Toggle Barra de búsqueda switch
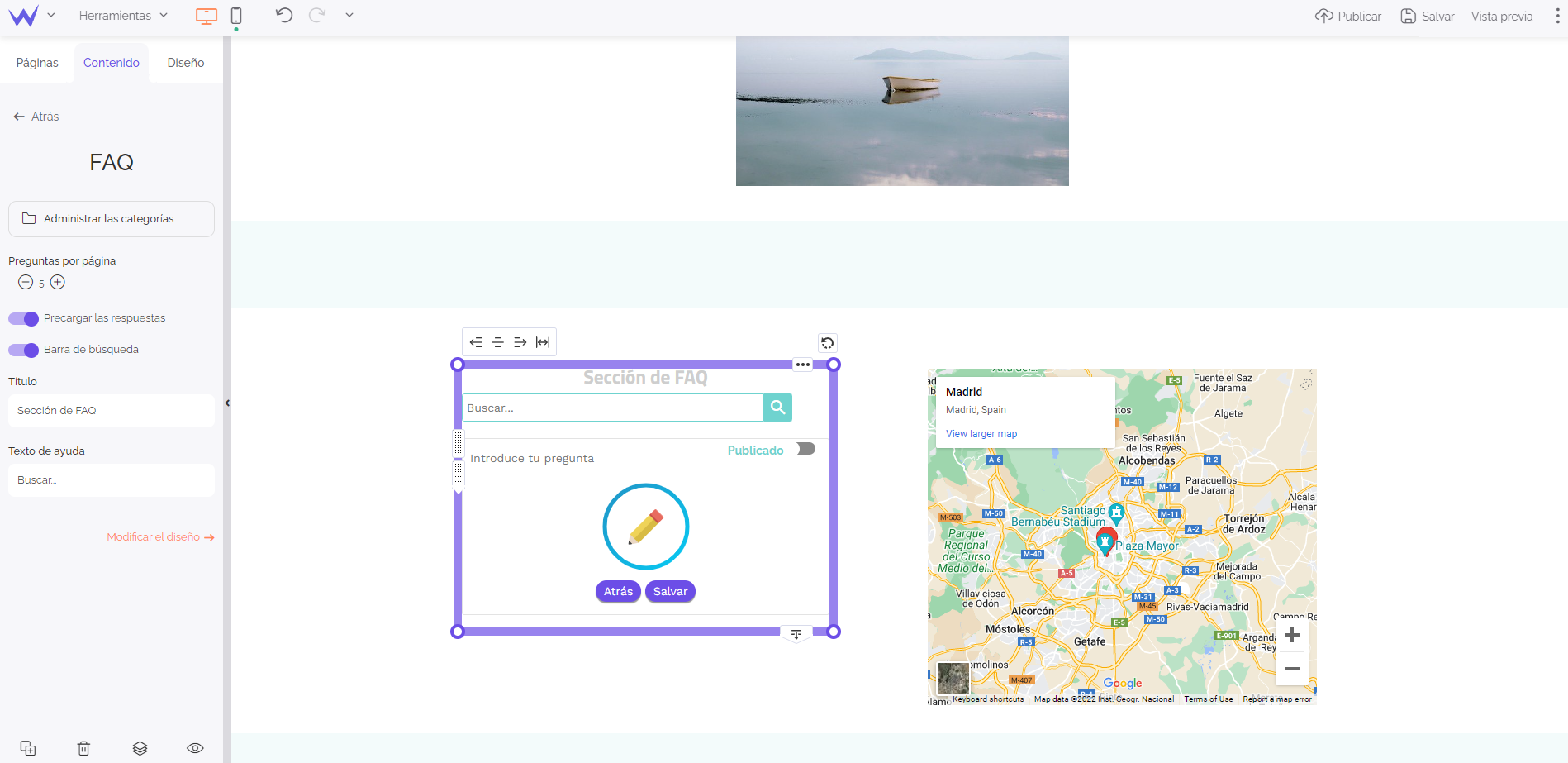This screenshot has width=1568, height=763. [x=24, y=350]
